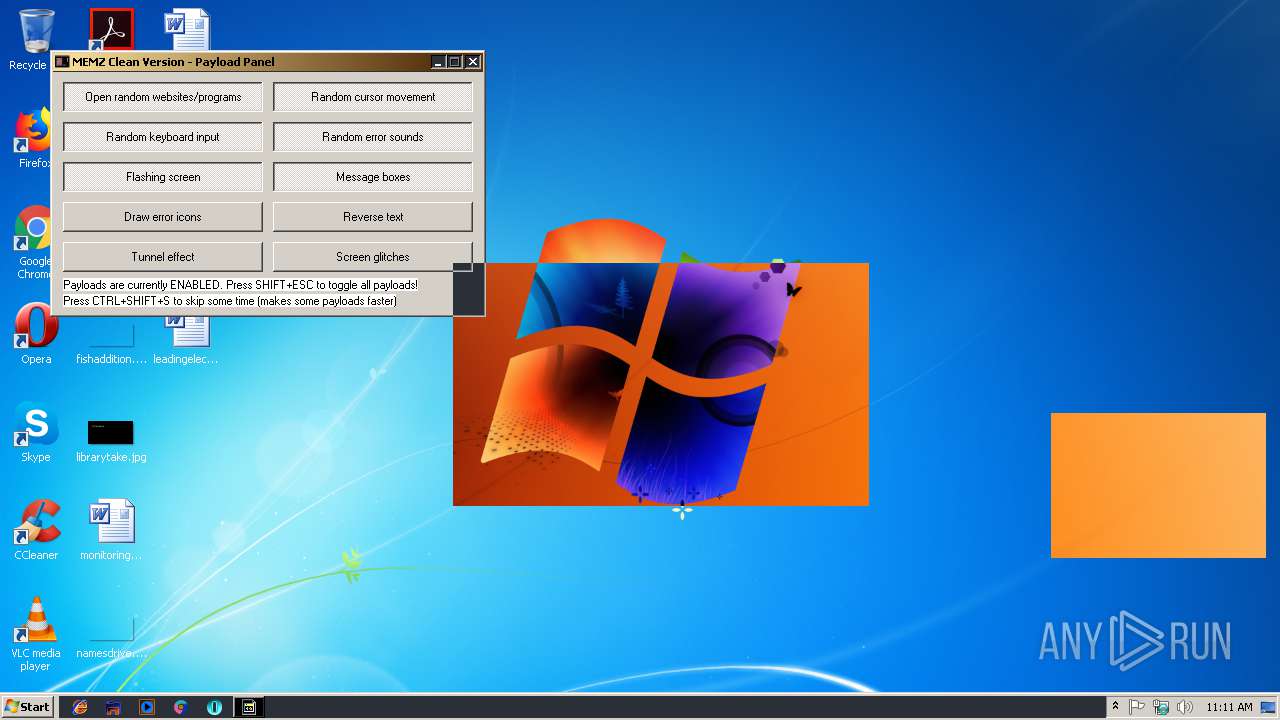
Task: Click the 'Press CTRL+SHIFT+S to skip' hint text
Action: pyautogui.click(x=230, y=301)
